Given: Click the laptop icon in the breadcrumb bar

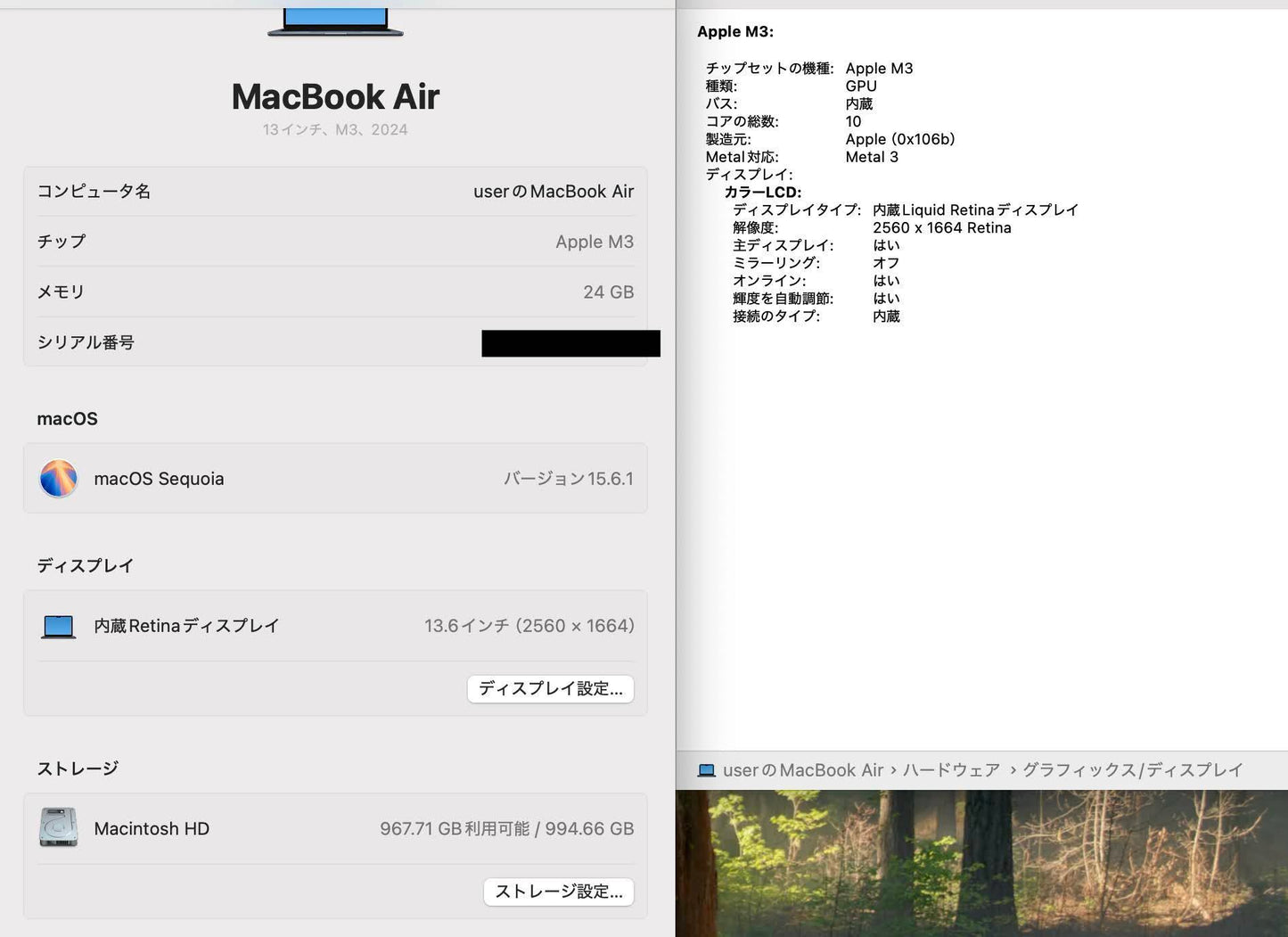Looking at the screenshot, I should [x=706, y=769].
